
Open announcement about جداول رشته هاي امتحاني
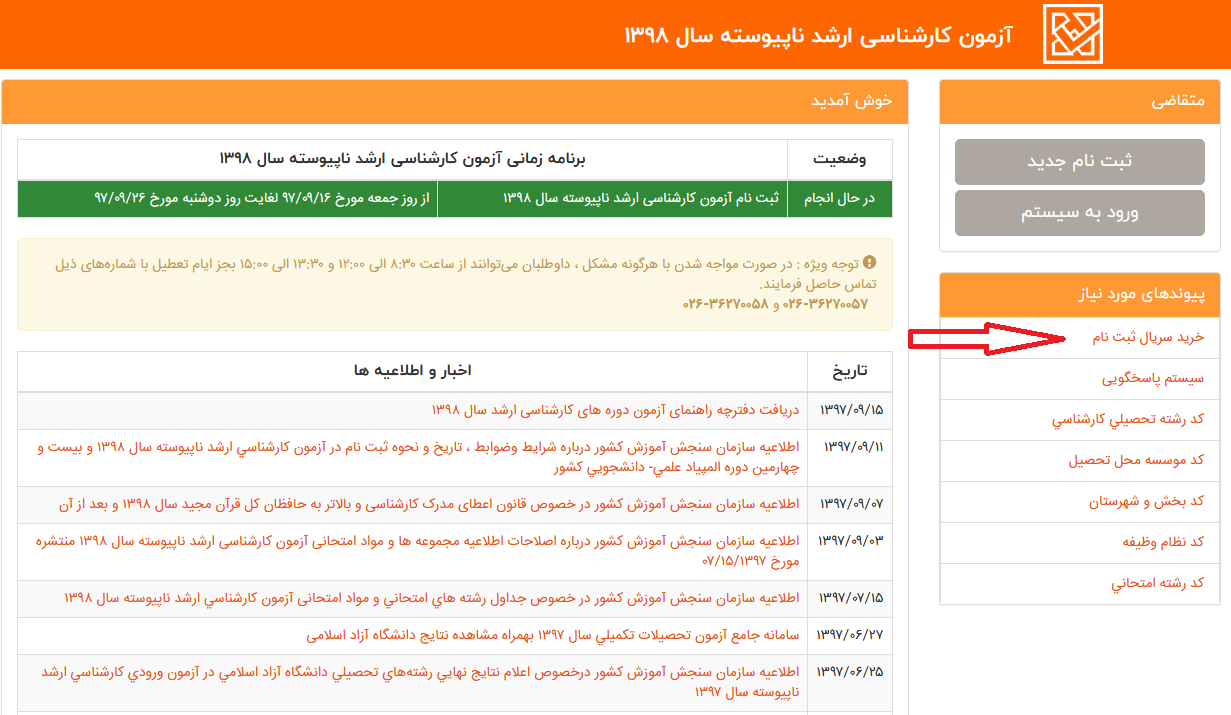(x=432, y=599)
